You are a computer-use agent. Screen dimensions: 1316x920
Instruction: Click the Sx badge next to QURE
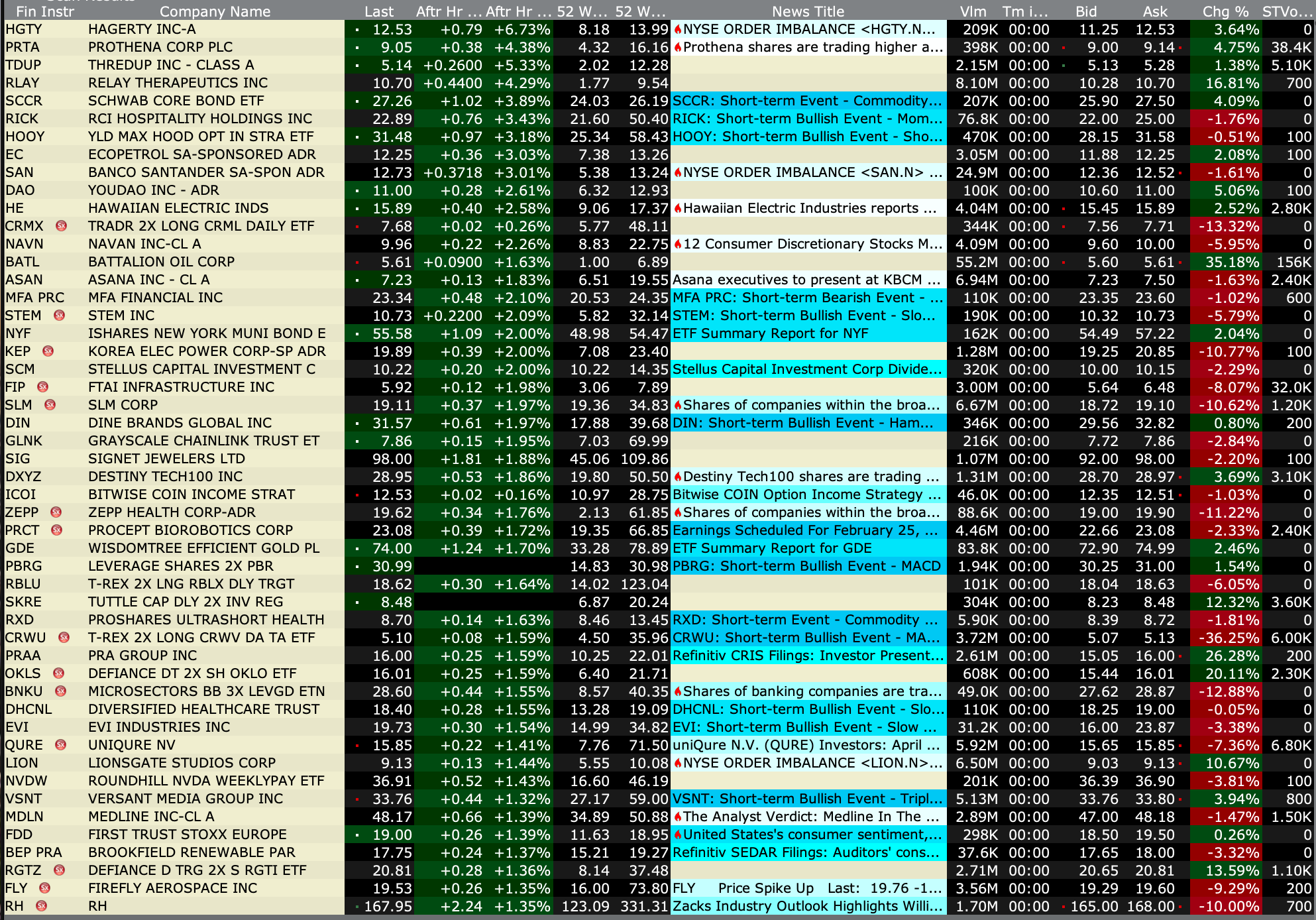click(x=60, y=745)
